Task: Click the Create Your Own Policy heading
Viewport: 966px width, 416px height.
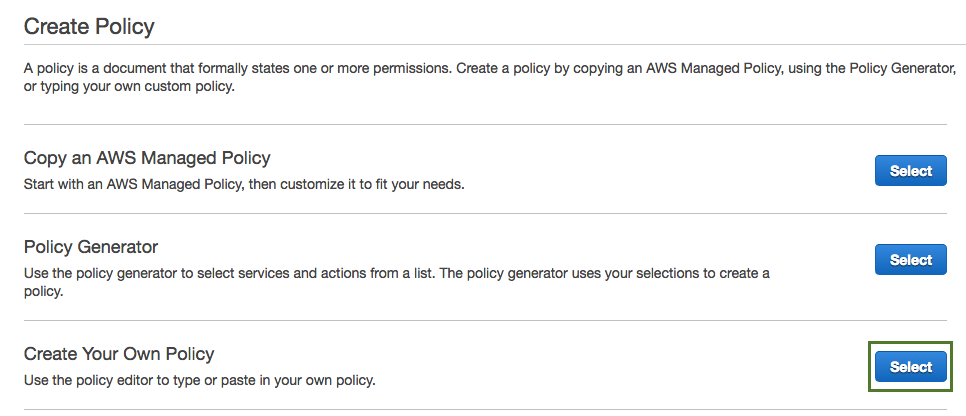Action: [x=119, y=354]
